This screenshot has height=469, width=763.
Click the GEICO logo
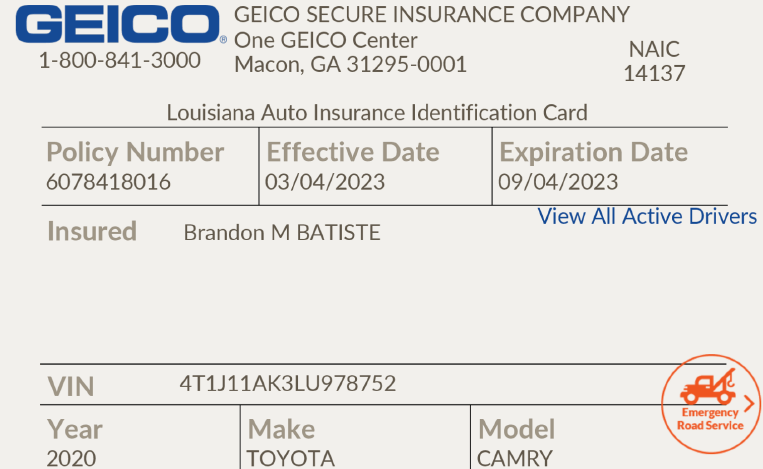click(118, 24)
